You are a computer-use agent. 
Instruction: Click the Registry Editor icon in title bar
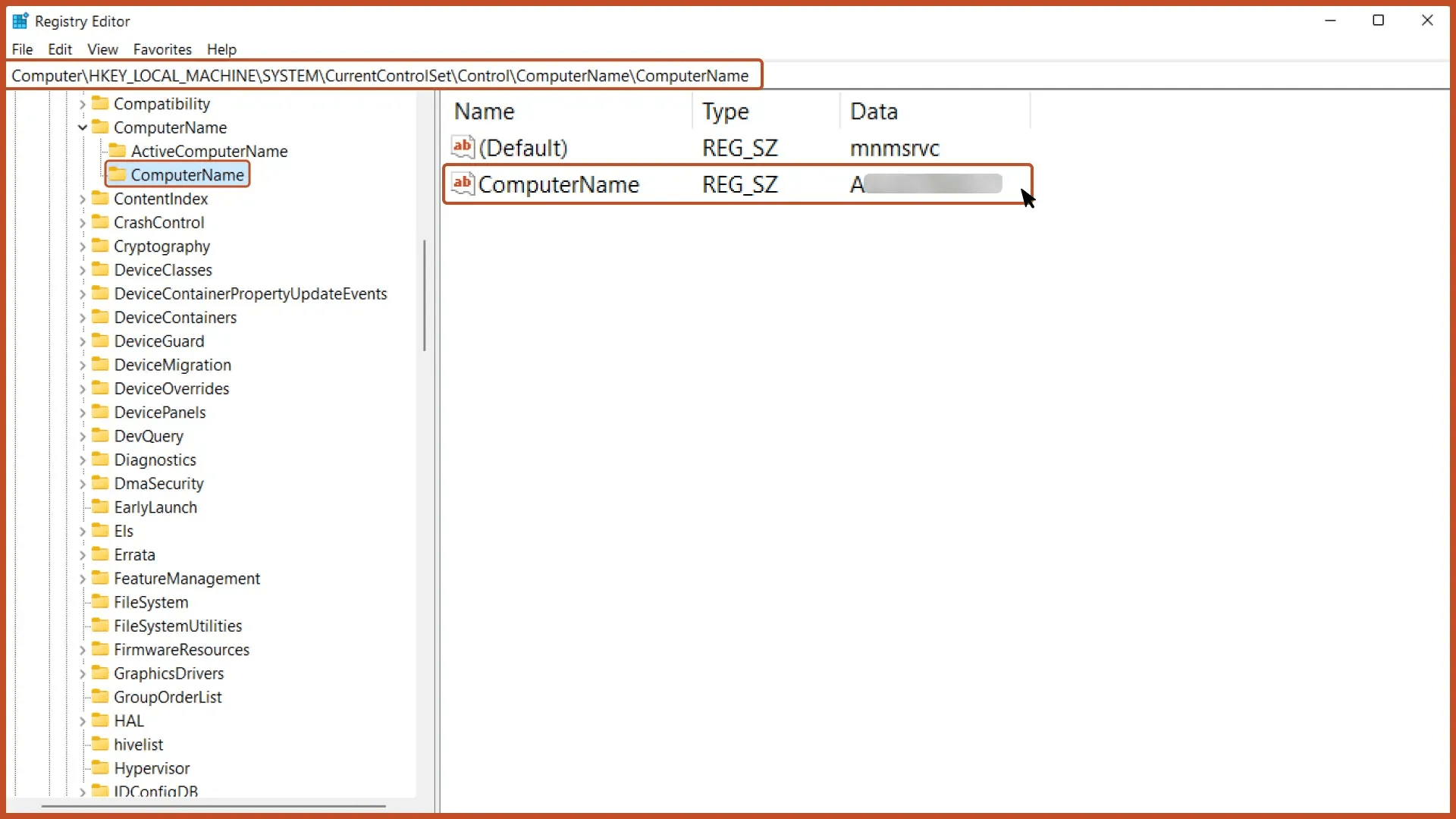(20, 20)
